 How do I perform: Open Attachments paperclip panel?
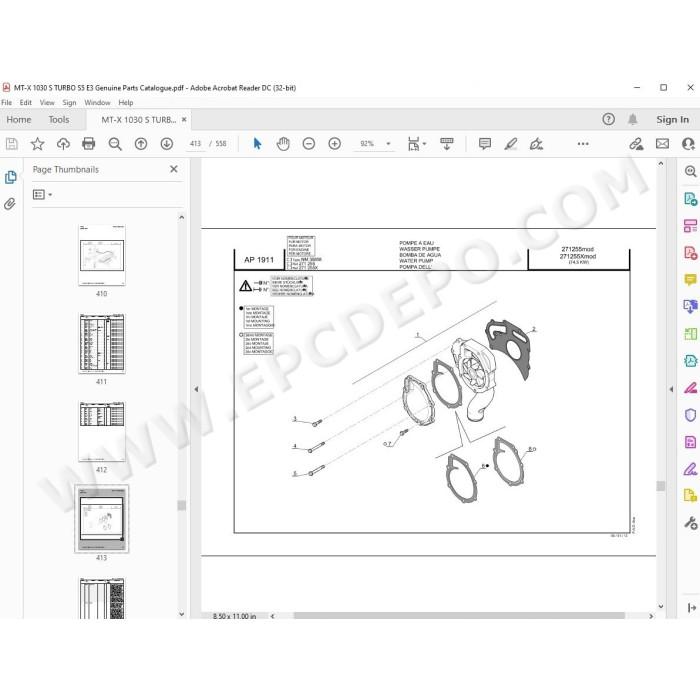pos(10,204)
